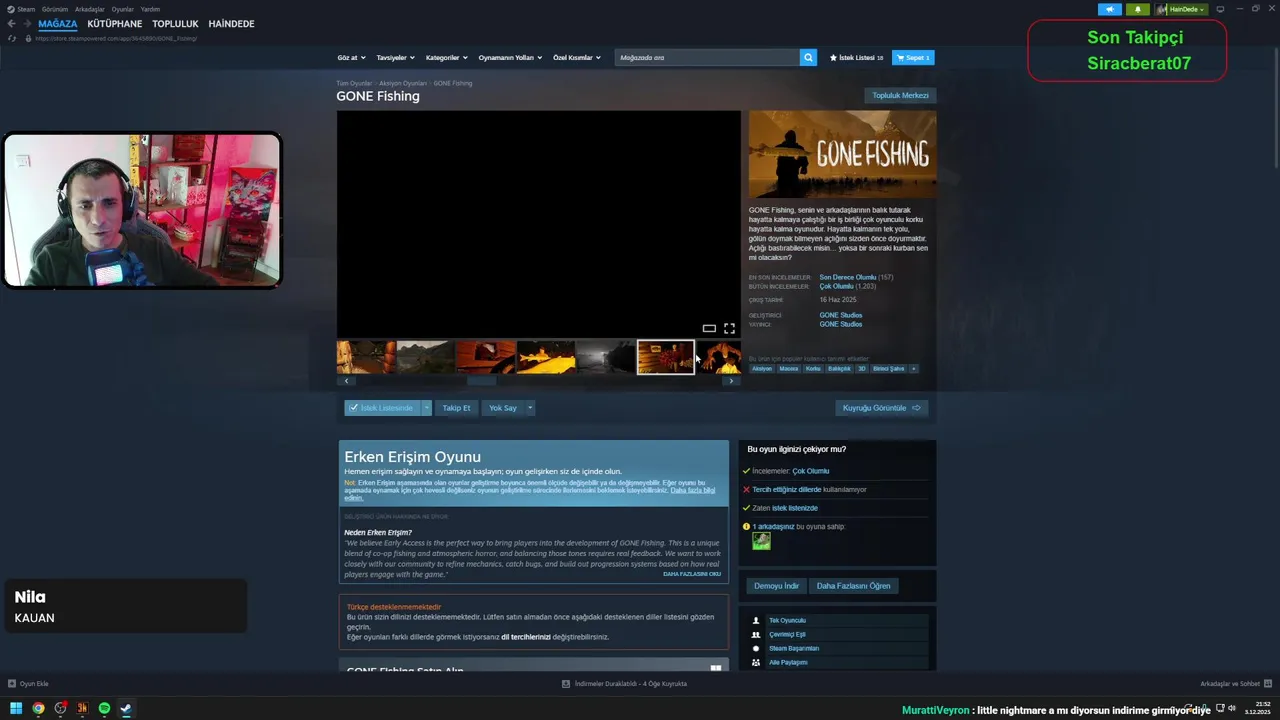Click the Daha Fazlasını Öğren button

pos(853,586)
